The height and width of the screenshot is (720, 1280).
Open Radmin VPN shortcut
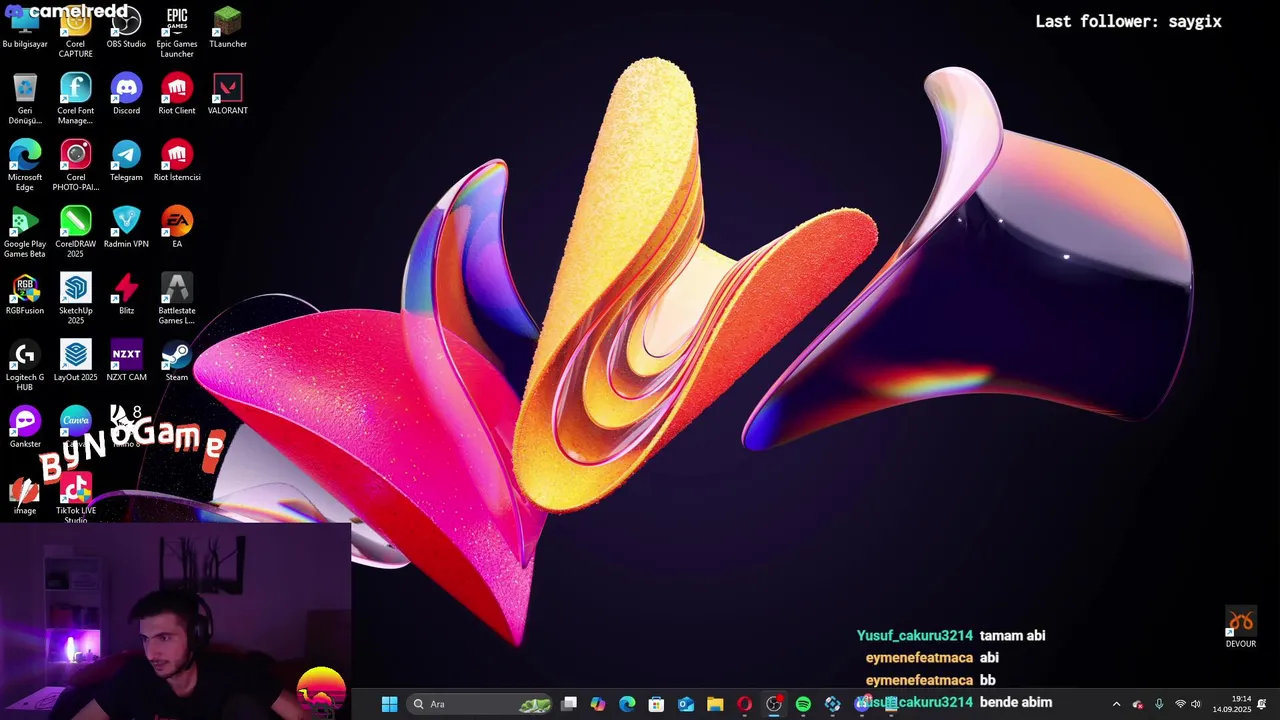pos(126,228)
